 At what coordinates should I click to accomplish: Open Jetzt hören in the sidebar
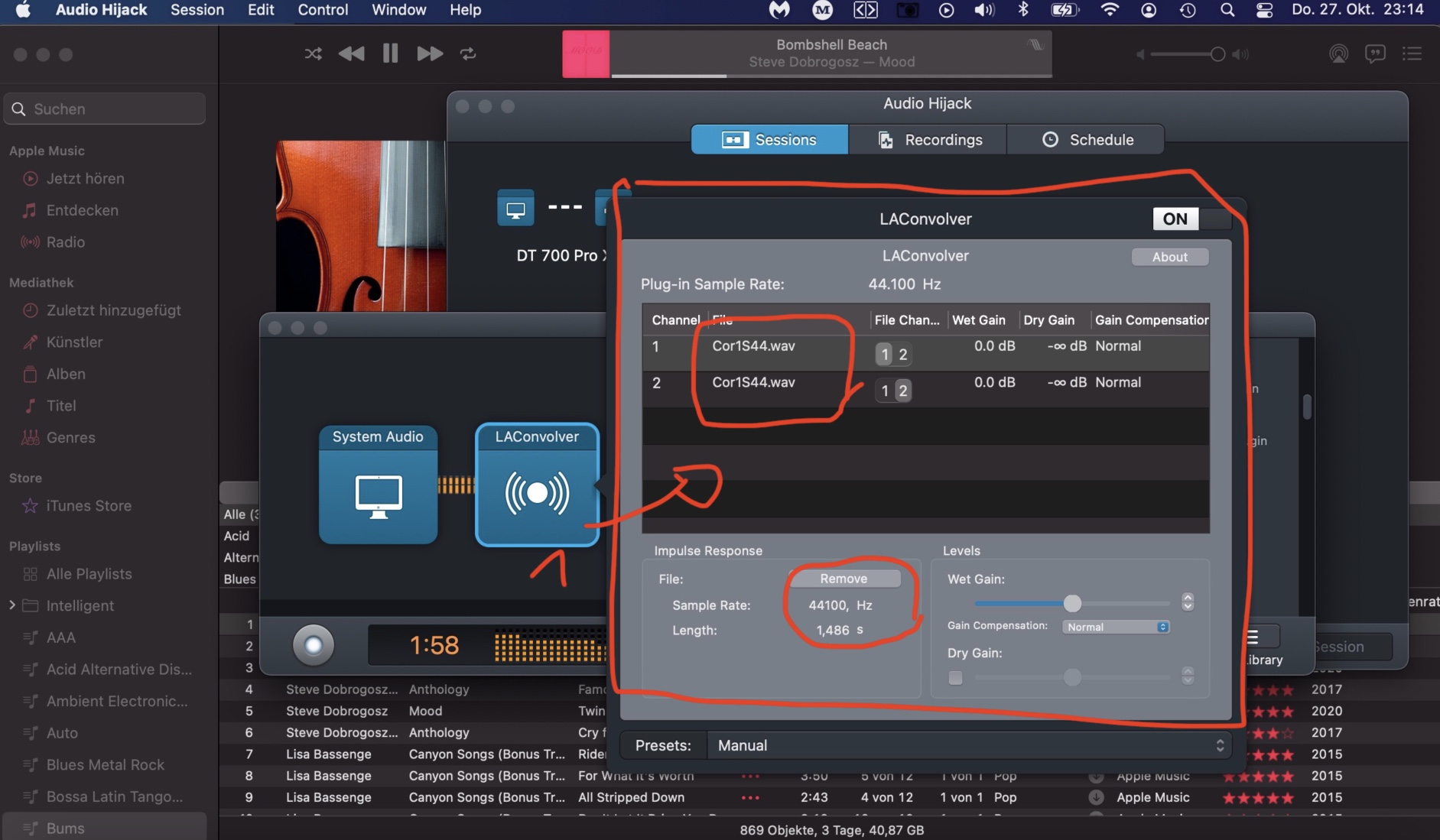pos(85,178)
